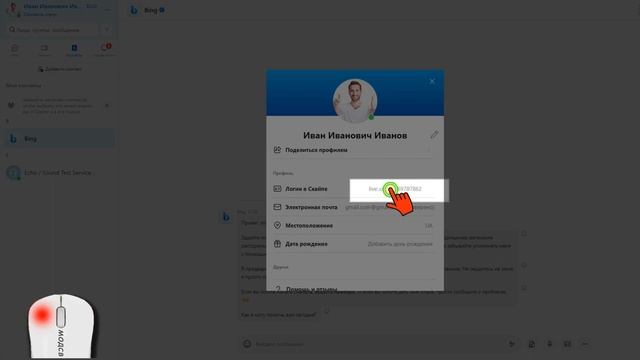Dismiss the sidebar tip card with X
Viewport: 640px width, 360px height.
(107, 105)
